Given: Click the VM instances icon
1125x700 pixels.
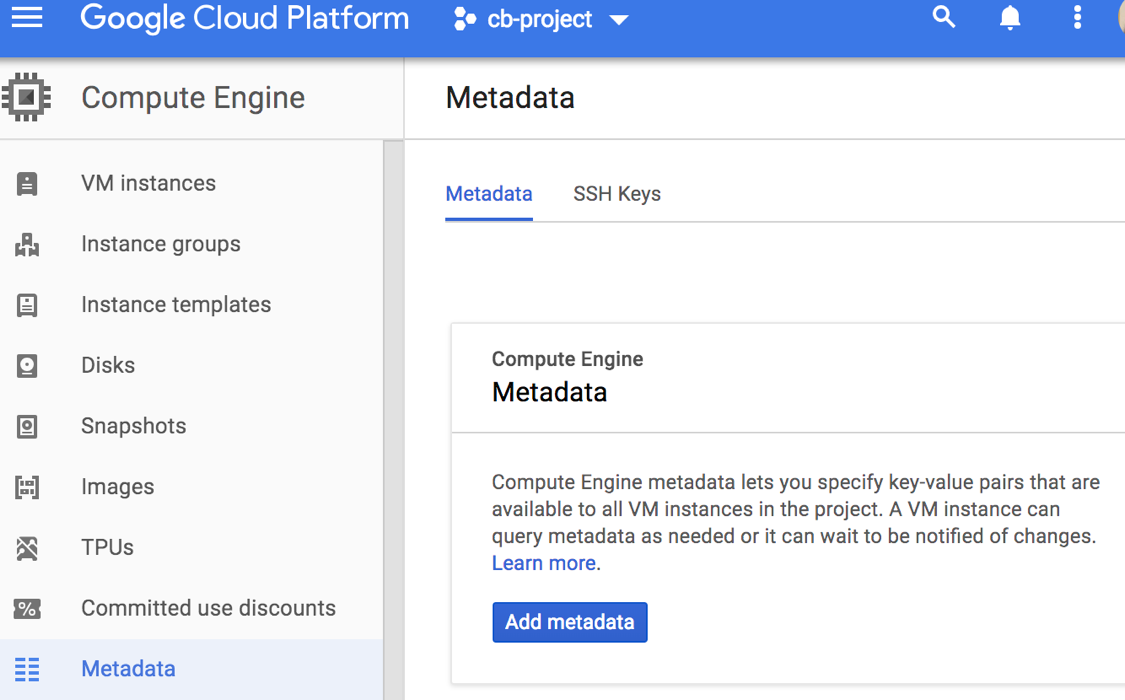Looking at the screenshot, I should [x=27, y=184].
